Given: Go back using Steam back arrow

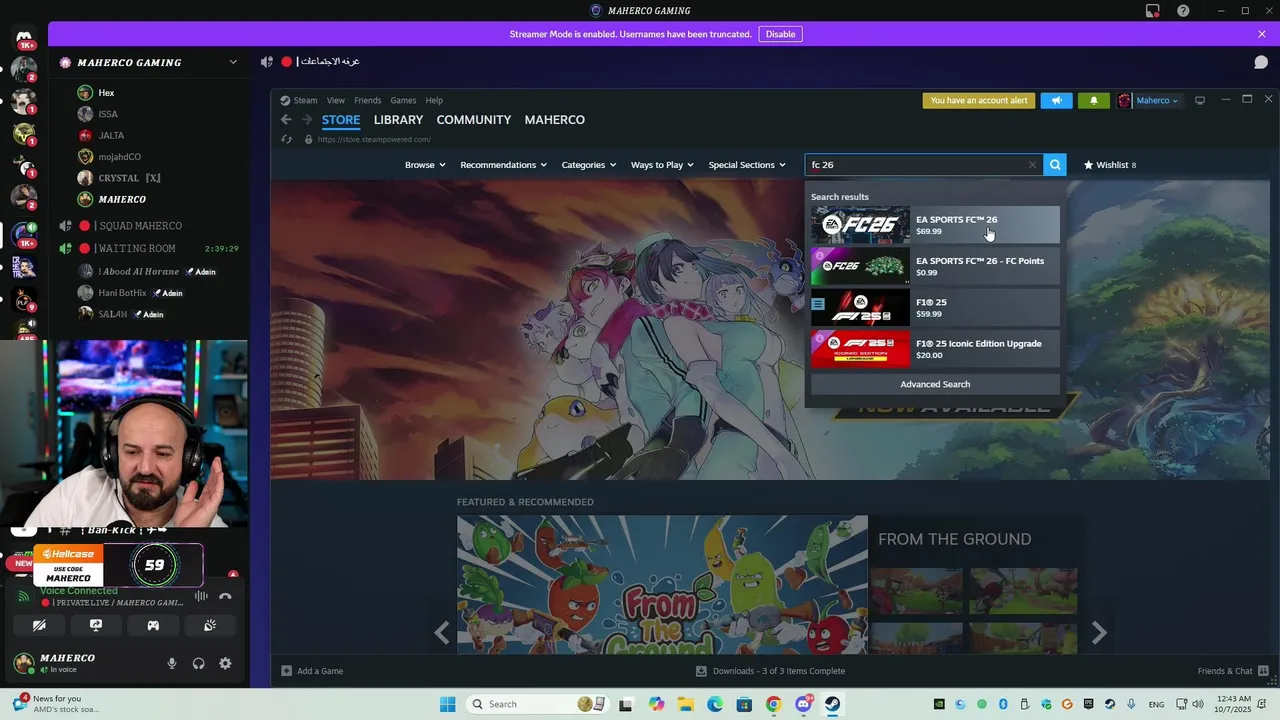Looking at the screenshot, I should click(286, 120).
